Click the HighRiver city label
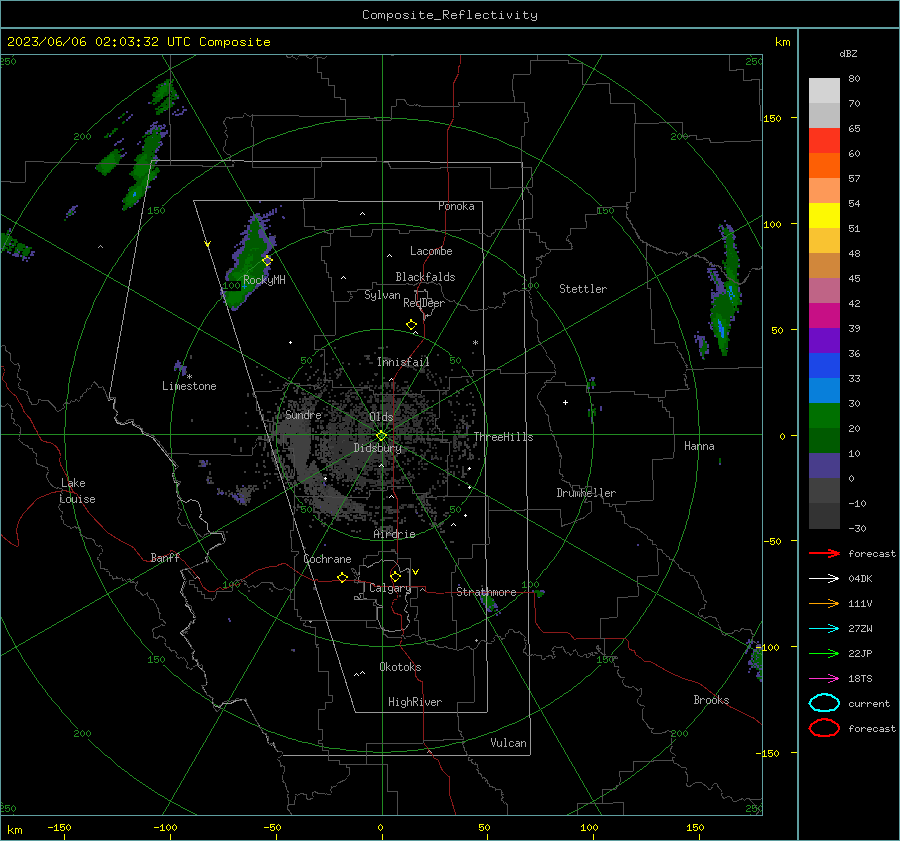 tap(414, 702)
